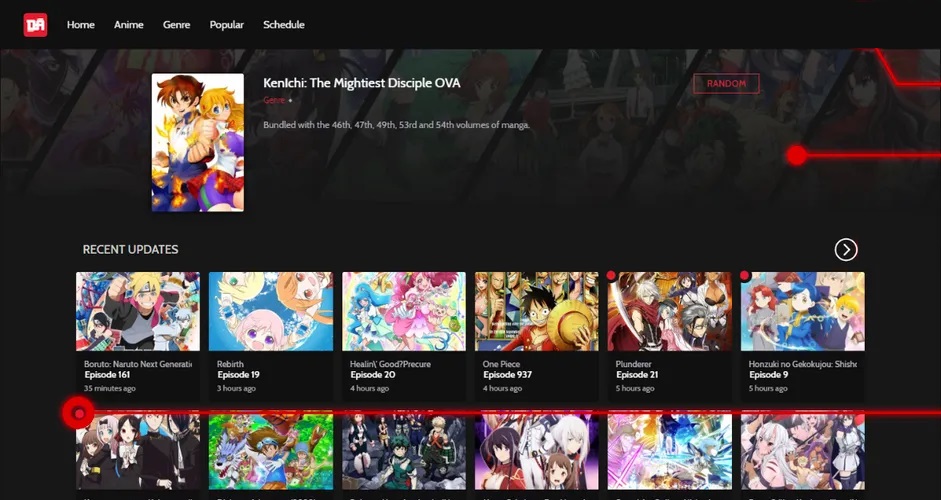Open the Honzuki no Gekokujou thumbnail
This screenshot has height=500, width=941.
click(803, 312)
